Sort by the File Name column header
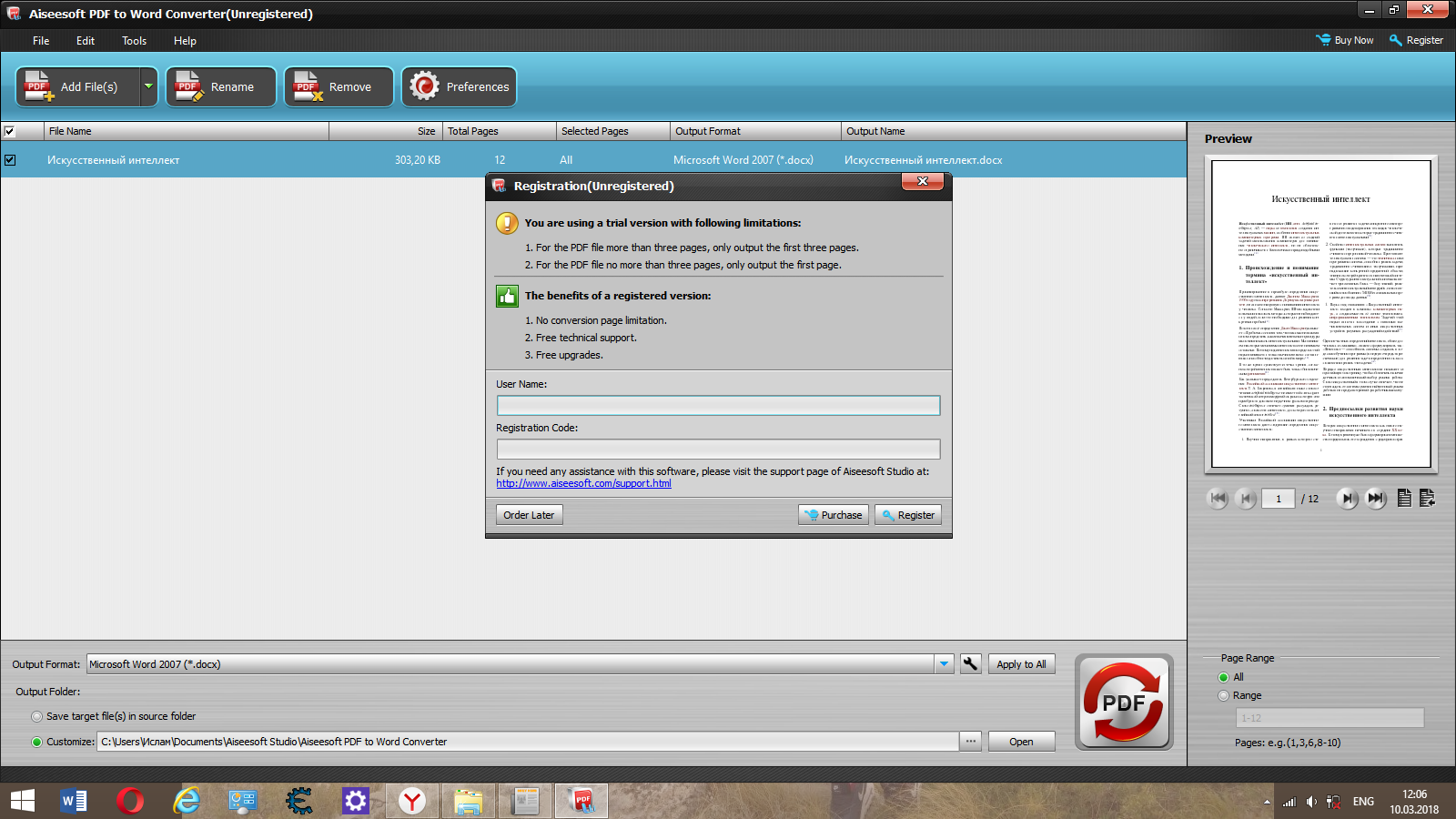This screenshot has height=819, width=1456. (187, 131)
